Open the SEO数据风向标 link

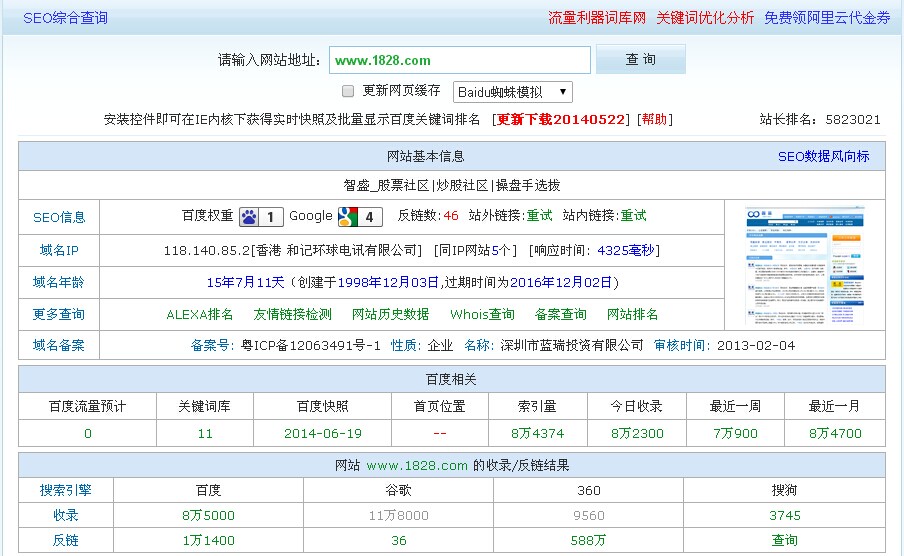click(x=823, y=156)
